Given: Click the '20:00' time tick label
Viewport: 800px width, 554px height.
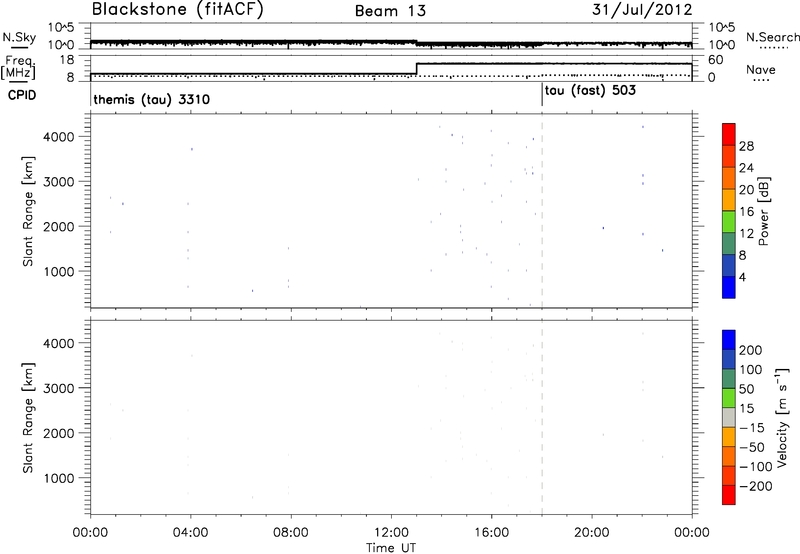Looking at the screenshot, I should pos(592,533).
